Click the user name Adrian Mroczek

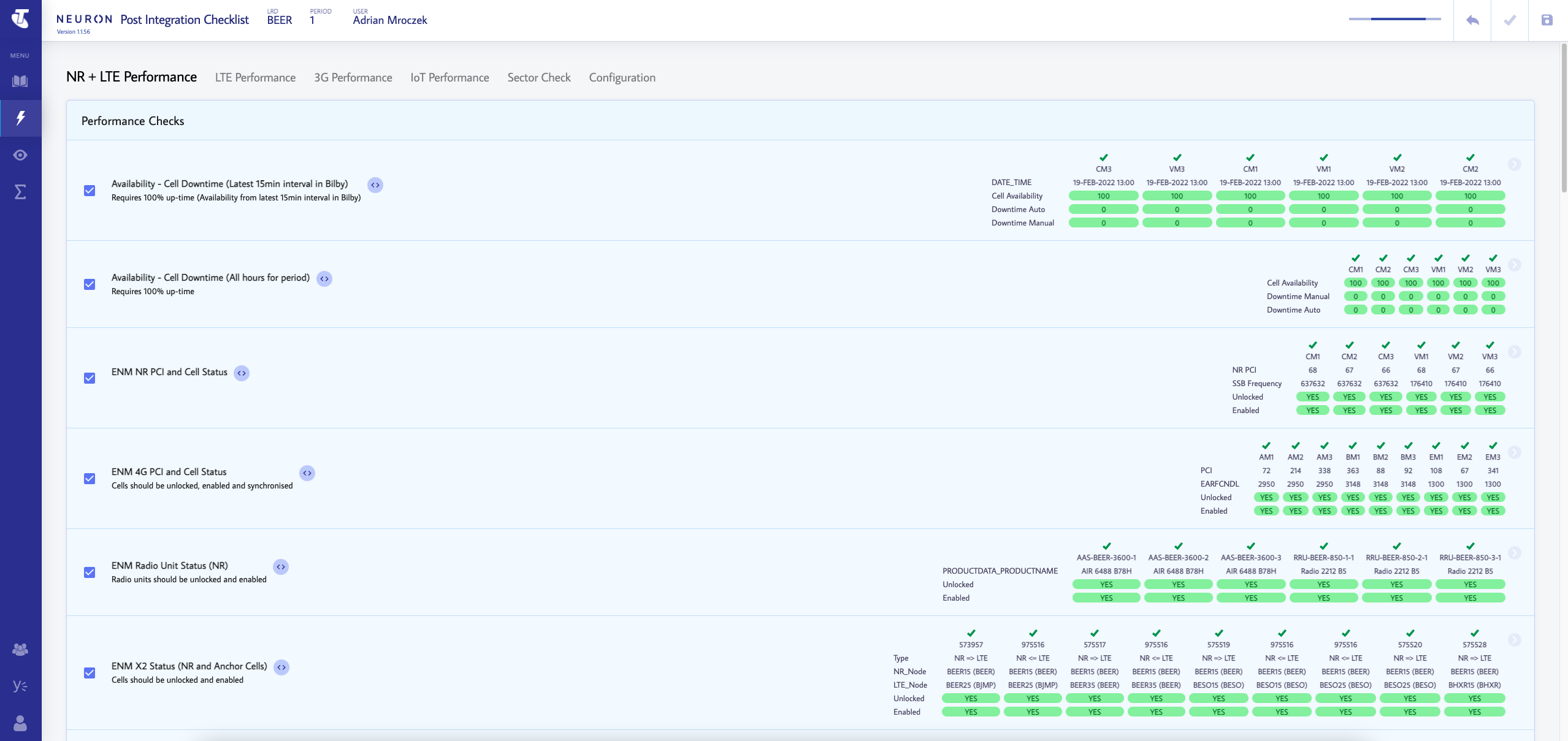pos(390,20)
